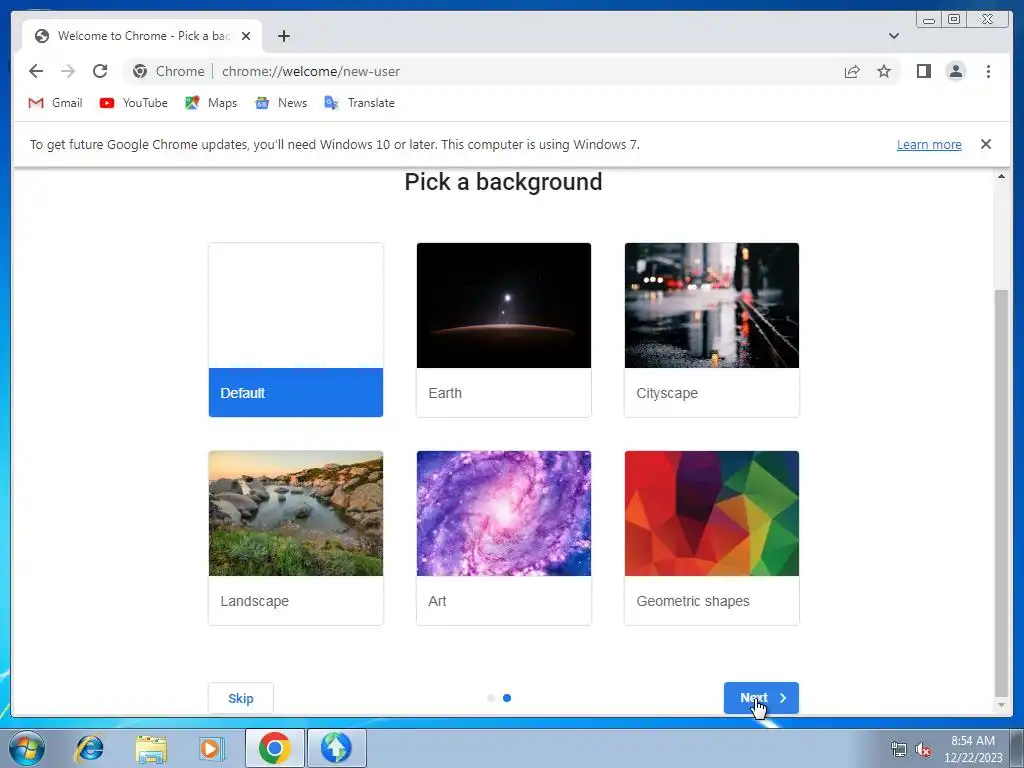
Task: Open the News bookmark
Action: (281, 103)
